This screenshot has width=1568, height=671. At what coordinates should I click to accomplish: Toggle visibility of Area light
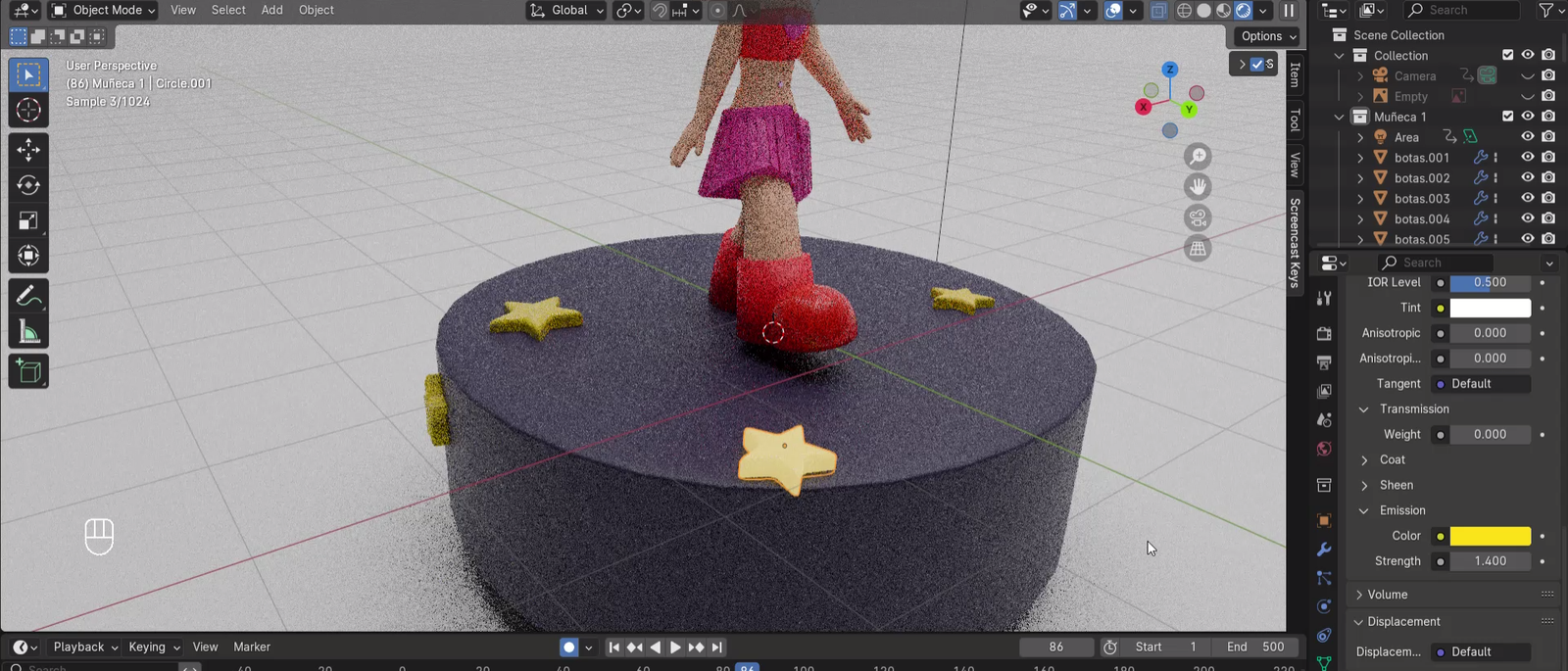1527,137
